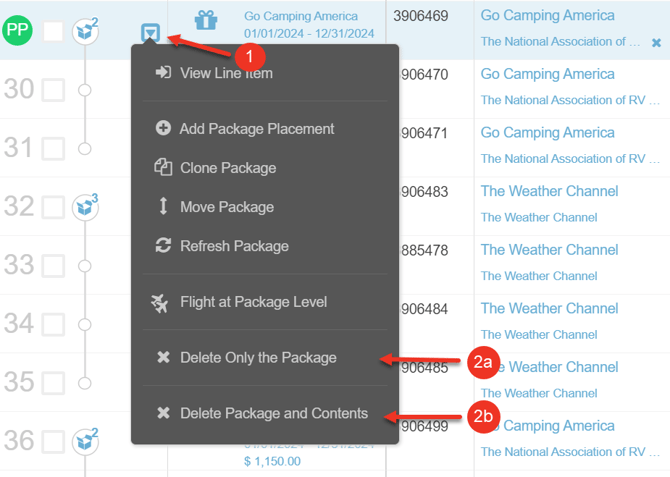The height and width of the screenshot is (477, 670).
Task: Click the gift box icon
Action: point(206,20)
